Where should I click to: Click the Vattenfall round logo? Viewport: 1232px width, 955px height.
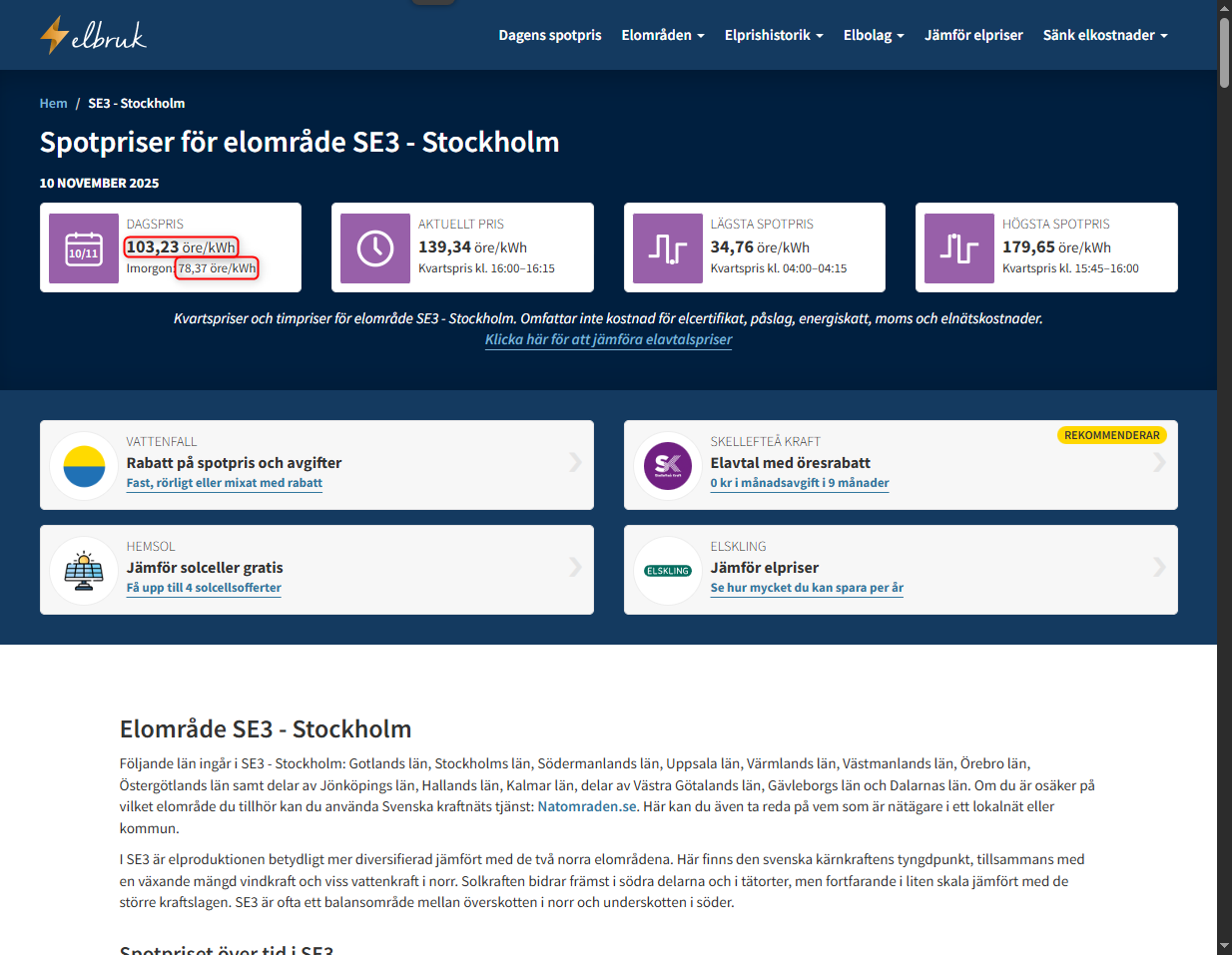point(84,466)
